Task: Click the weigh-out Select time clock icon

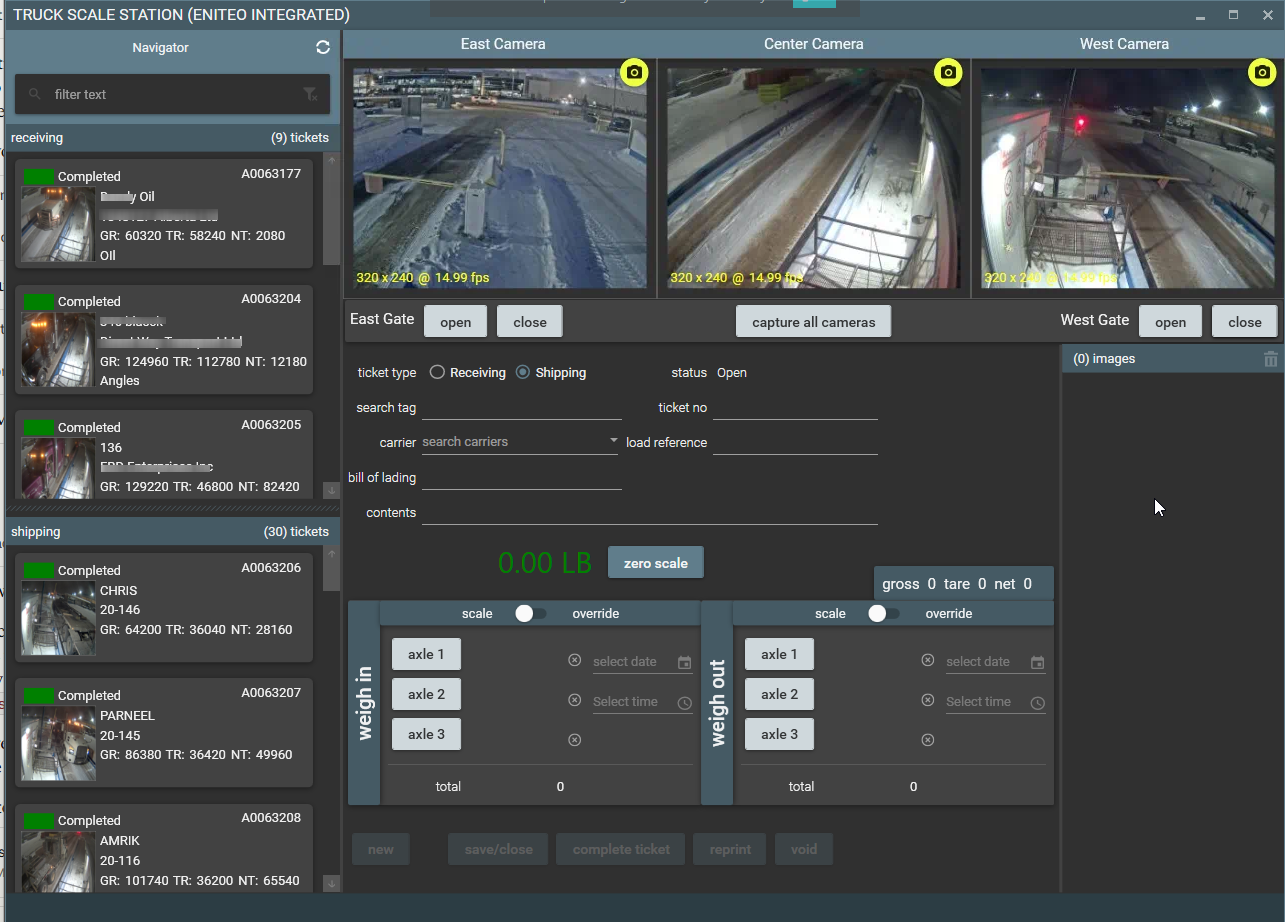Action: 1038,702
